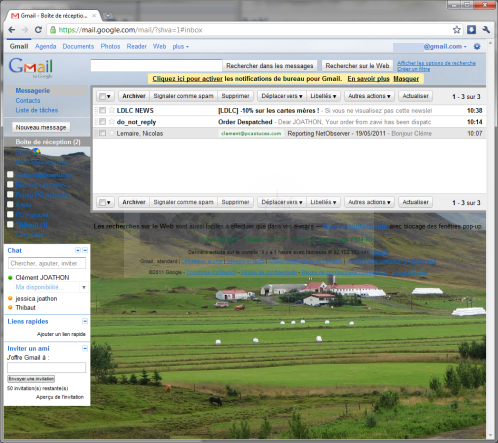Click Aperçu de l'invitation link
Viewport: 498px width, 443px height.
point(60,397)
